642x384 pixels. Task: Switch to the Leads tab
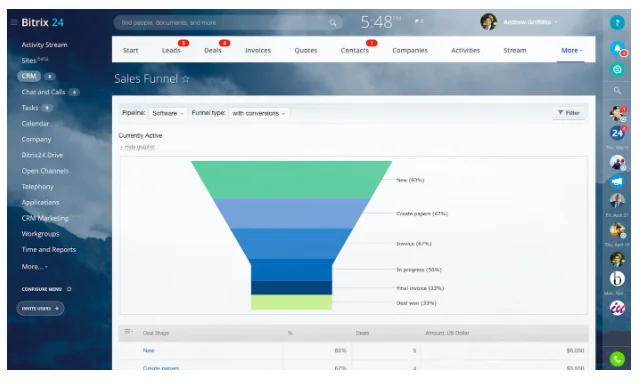171,50
